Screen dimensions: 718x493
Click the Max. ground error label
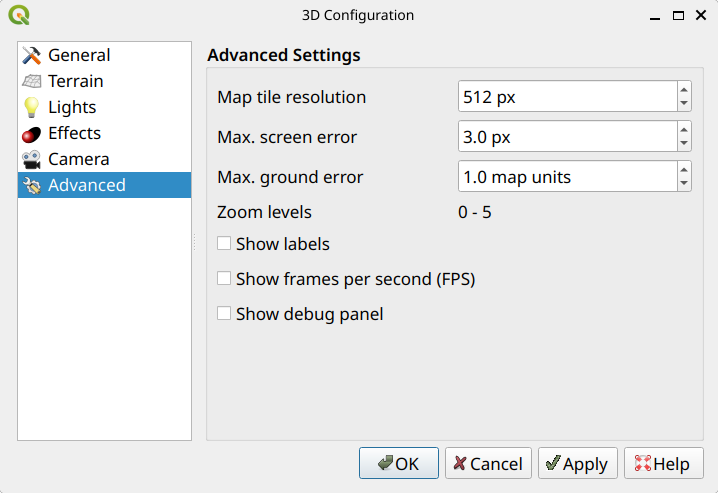click(x=290, y=177)
